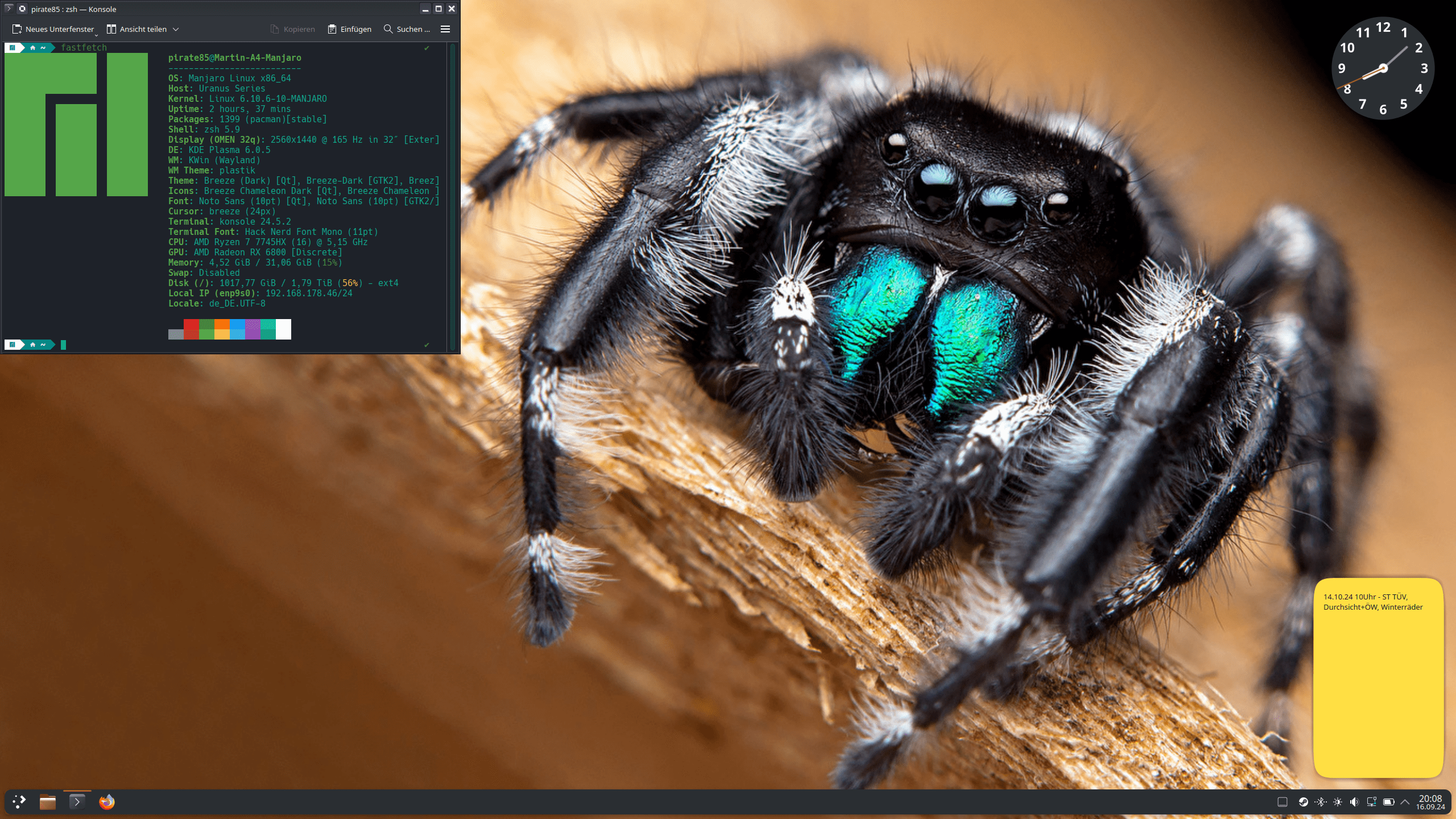Focus the terminal prompt cursor at the bottom
1456x819 pixels.
(x=63, y=345)
